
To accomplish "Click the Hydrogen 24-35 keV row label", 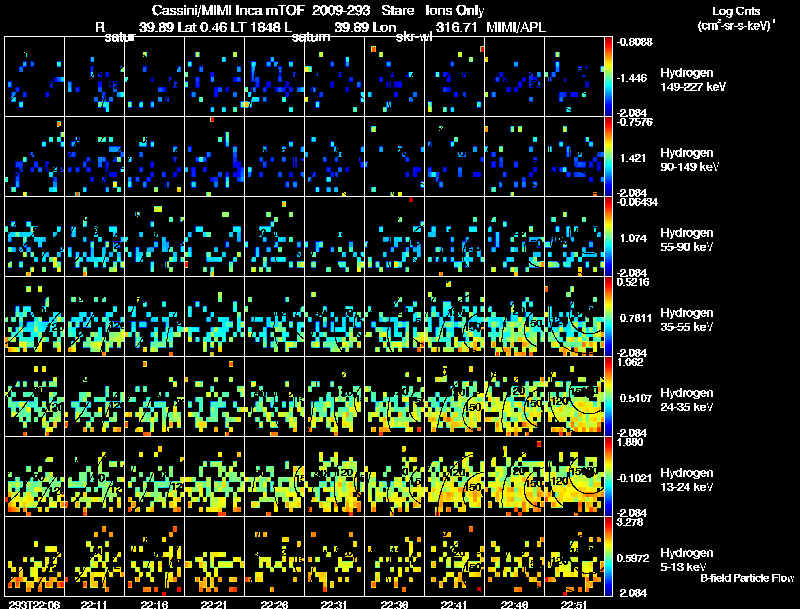I will (687, 400).
